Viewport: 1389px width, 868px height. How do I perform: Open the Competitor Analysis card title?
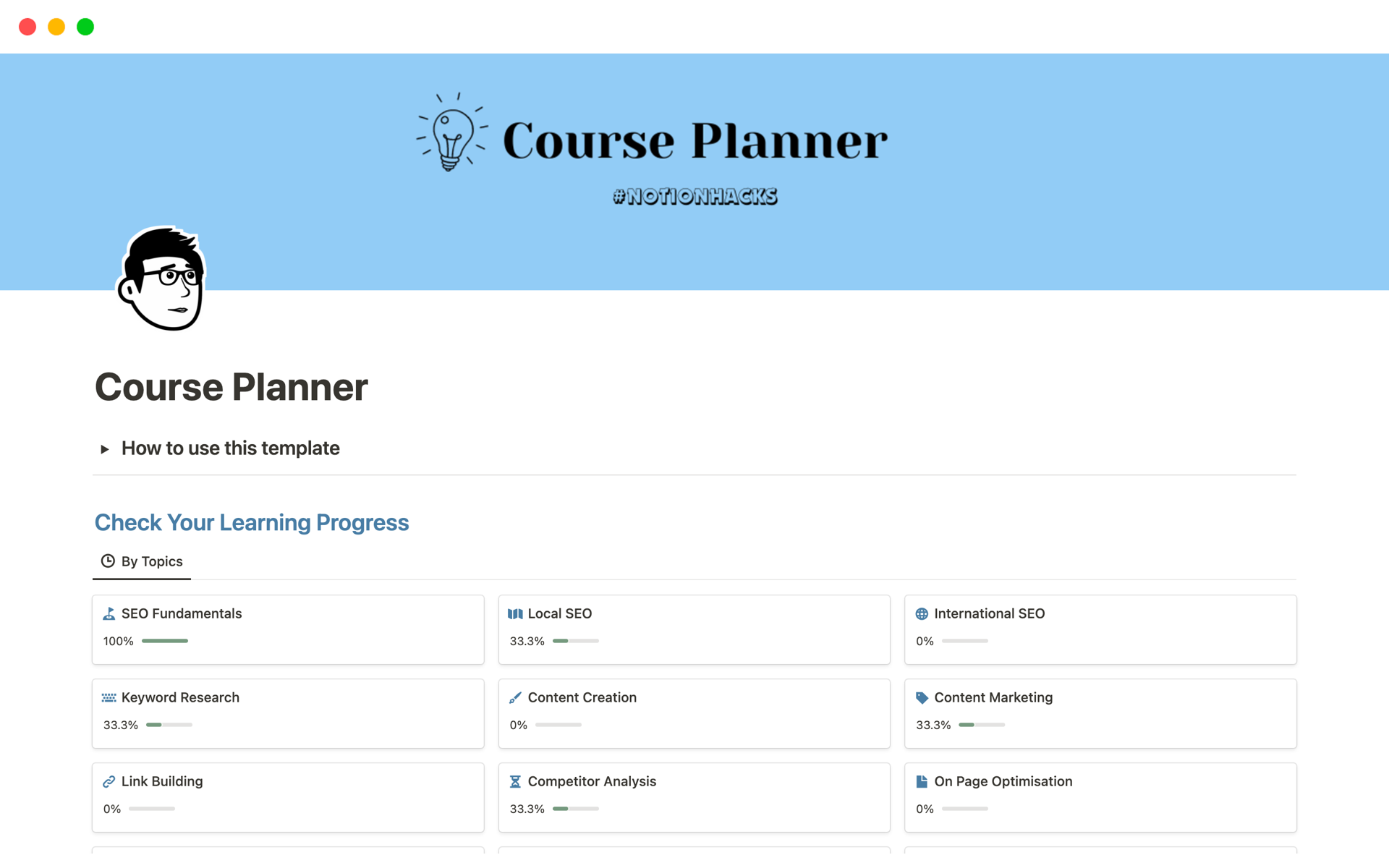(592, 781)
